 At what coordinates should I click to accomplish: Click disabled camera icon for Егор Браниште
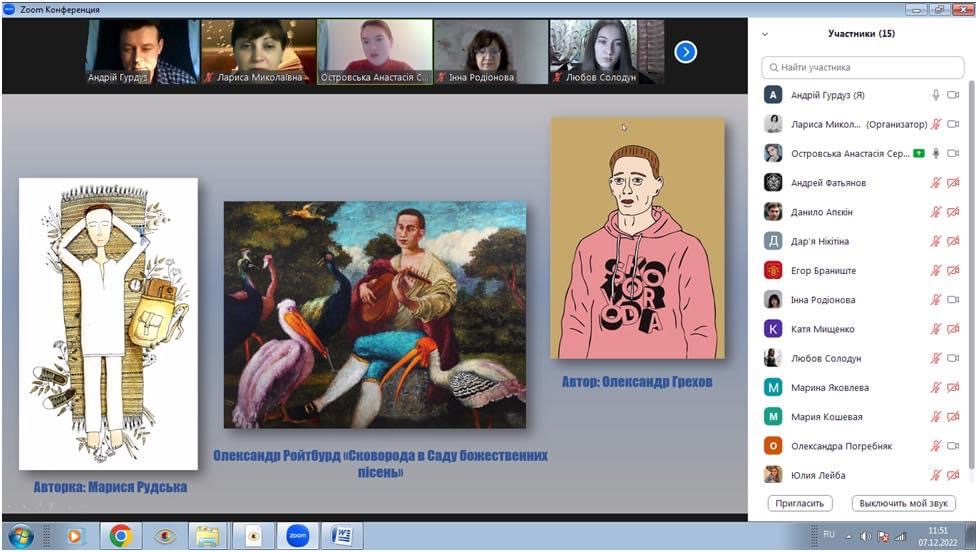pyautogui.click(x=953, y=271)
